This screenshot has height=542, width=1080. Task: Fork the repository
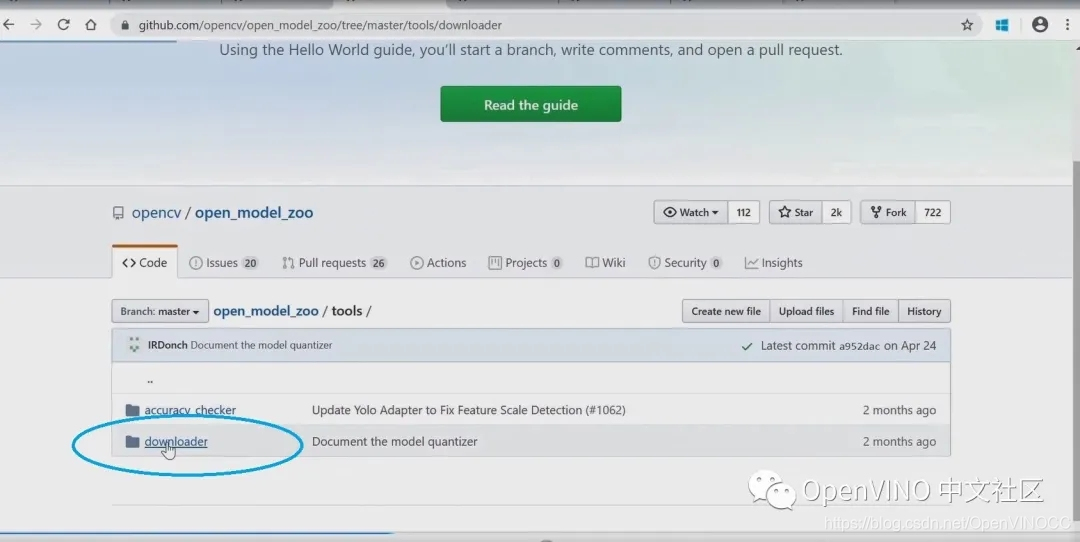pyautogui.click(x=889, y=212)
